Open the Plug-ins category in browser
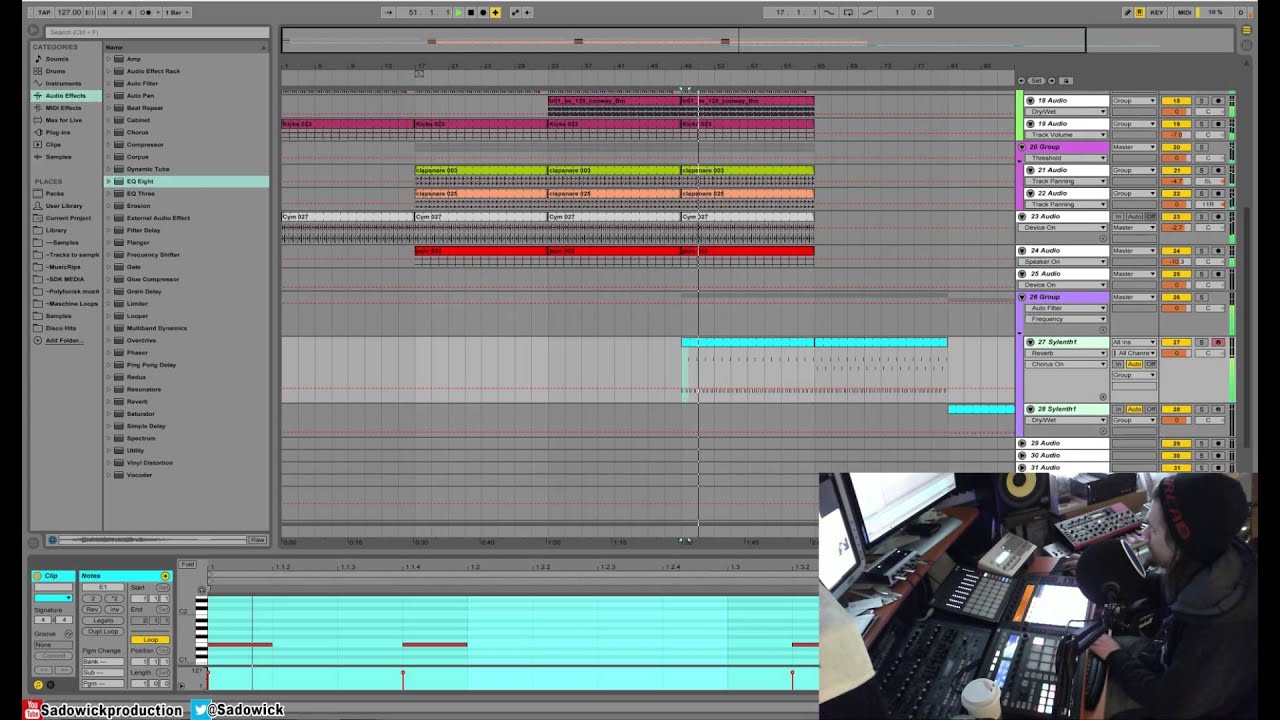This screenshot has width=1280, height=720. tap(58, 132)
